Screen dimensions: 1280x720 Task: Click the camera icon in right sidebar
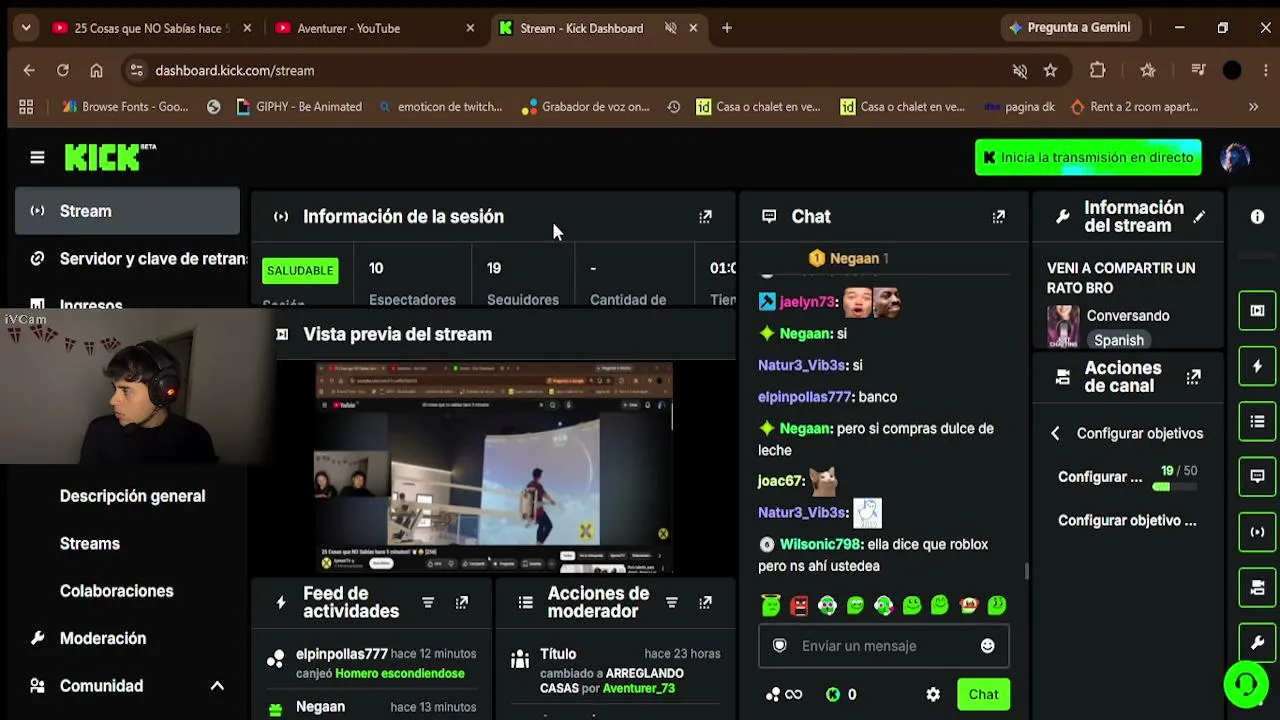[1257, 587]
